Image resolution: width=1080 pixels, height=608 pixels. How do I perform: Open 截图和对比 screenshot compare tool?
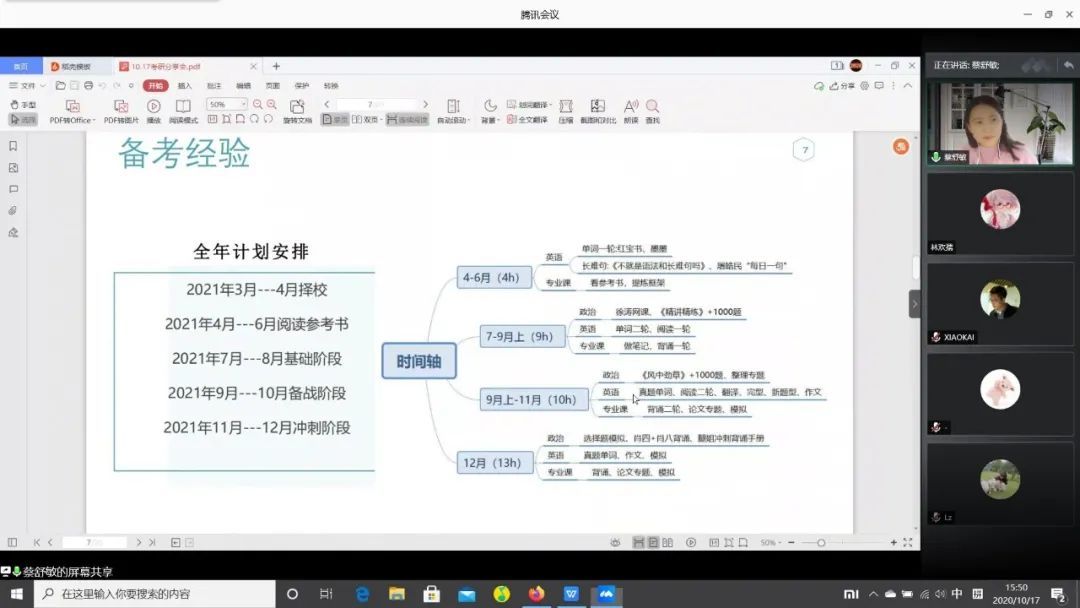(x=597, y=111)
